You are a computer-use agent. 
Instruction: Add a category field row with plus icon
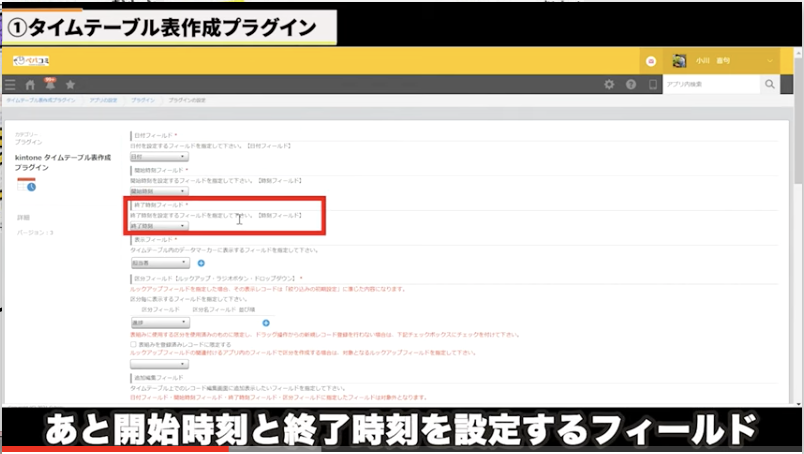pos(266,323)
